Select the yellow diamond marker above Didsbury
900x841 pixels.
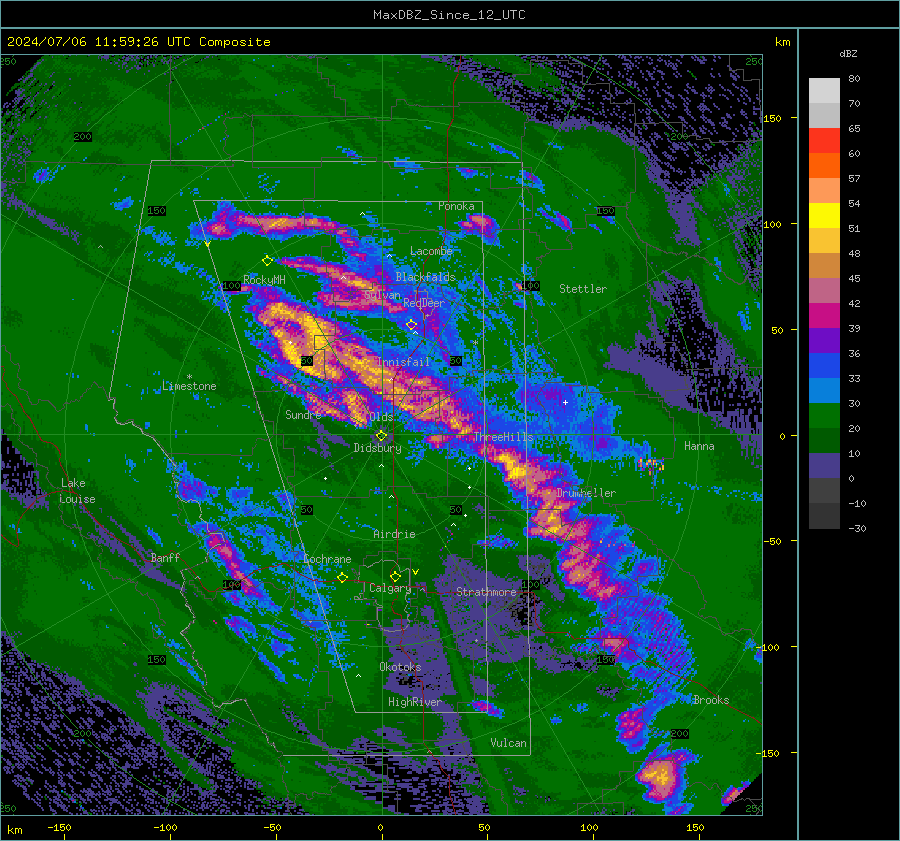point(381,436)
